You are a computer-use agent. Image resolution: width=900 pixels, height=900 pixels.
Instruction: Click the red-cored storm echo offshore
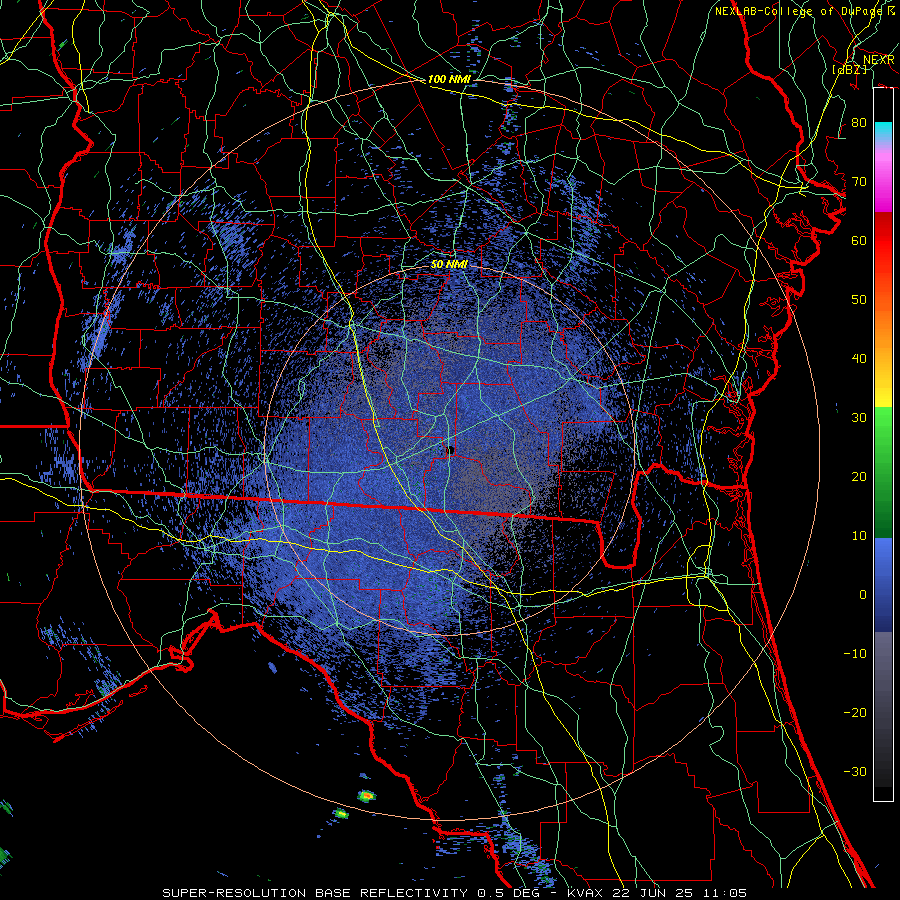(x=366, y=796)
